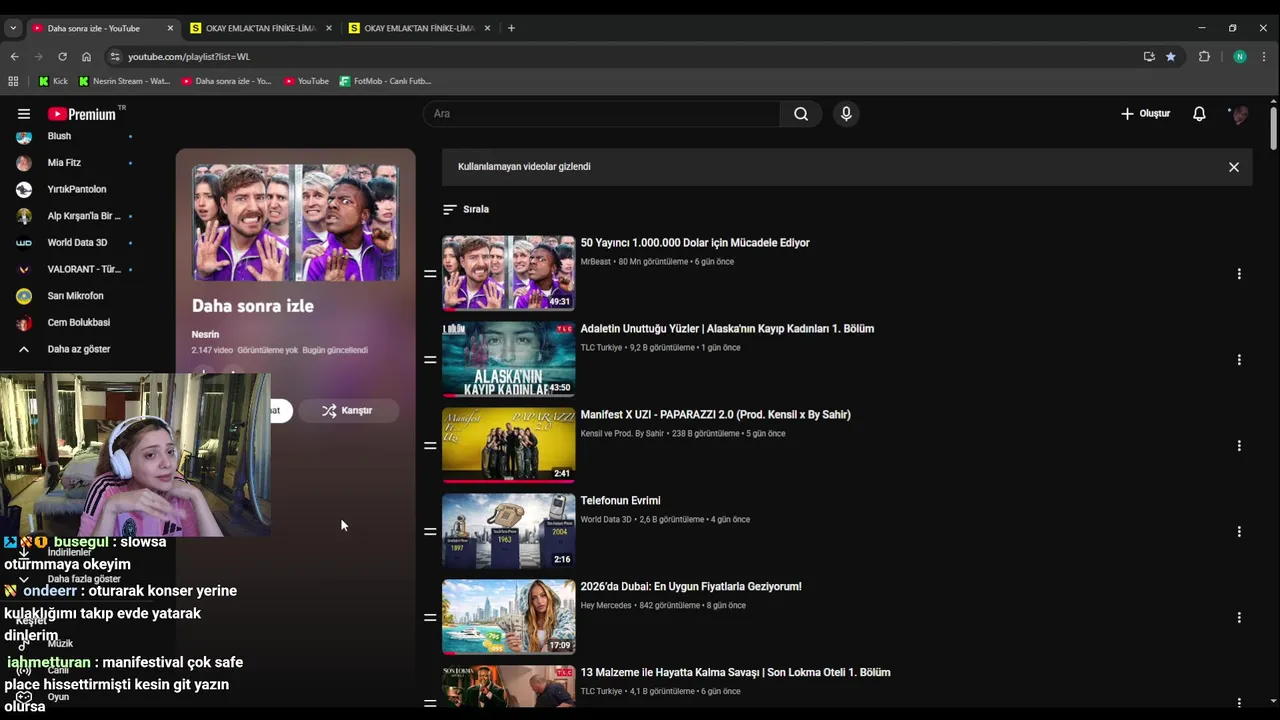Click the search magnifier button
This screenshot has height=720, width=1280.
801,114
